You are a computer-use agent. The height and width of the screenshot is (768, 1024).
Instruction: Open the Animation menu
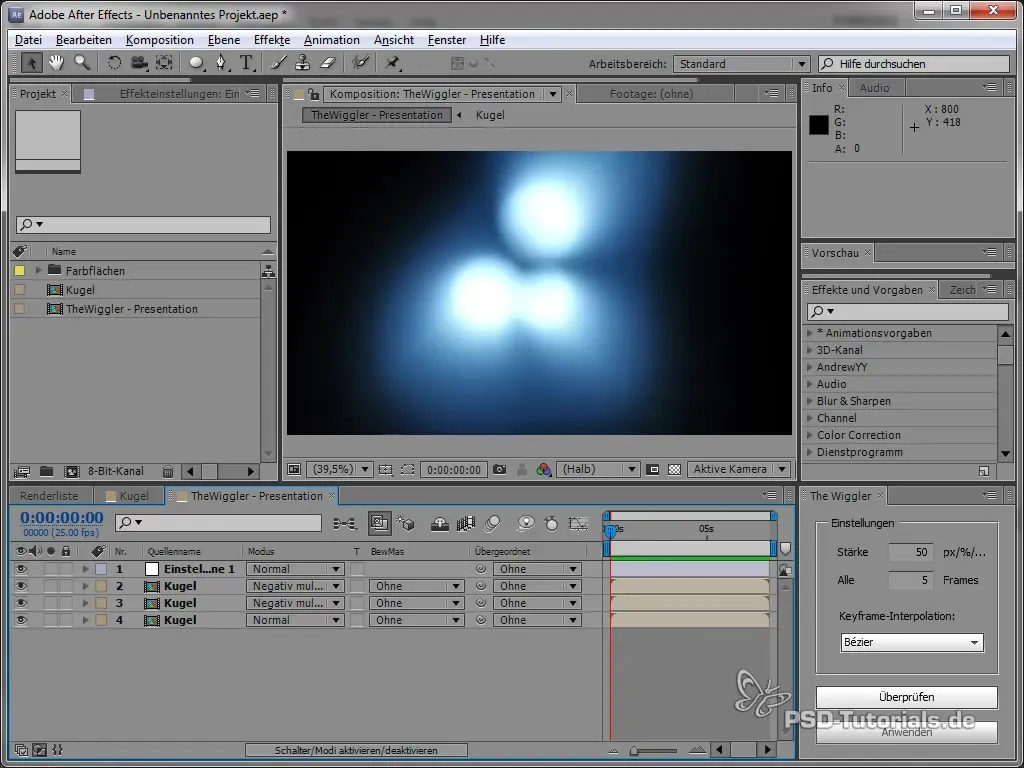point(332,40)
